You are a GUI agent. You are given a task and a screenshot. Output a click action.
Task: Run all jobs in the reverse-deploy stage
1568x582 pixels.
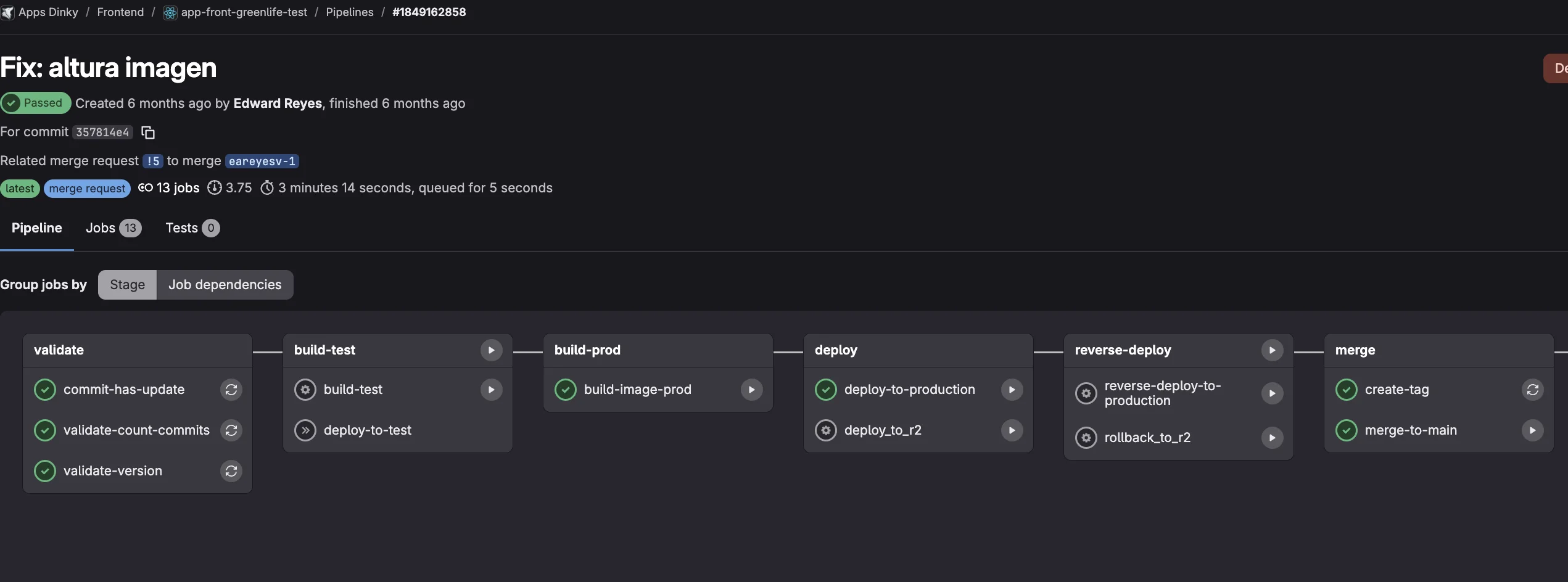click(1272, 350)
